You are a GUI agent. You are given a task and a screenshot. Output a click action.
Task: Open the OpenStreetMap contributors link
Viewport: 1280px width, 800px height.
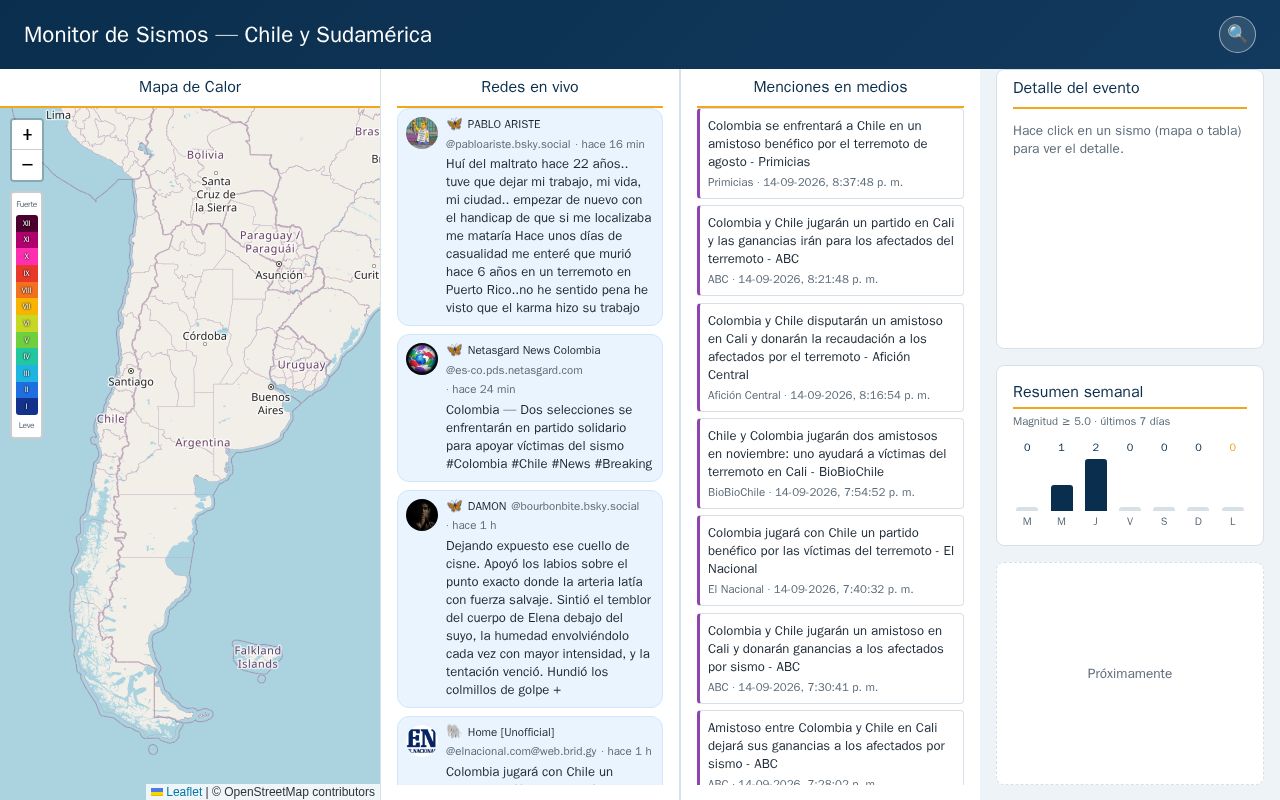coord(299,792)
